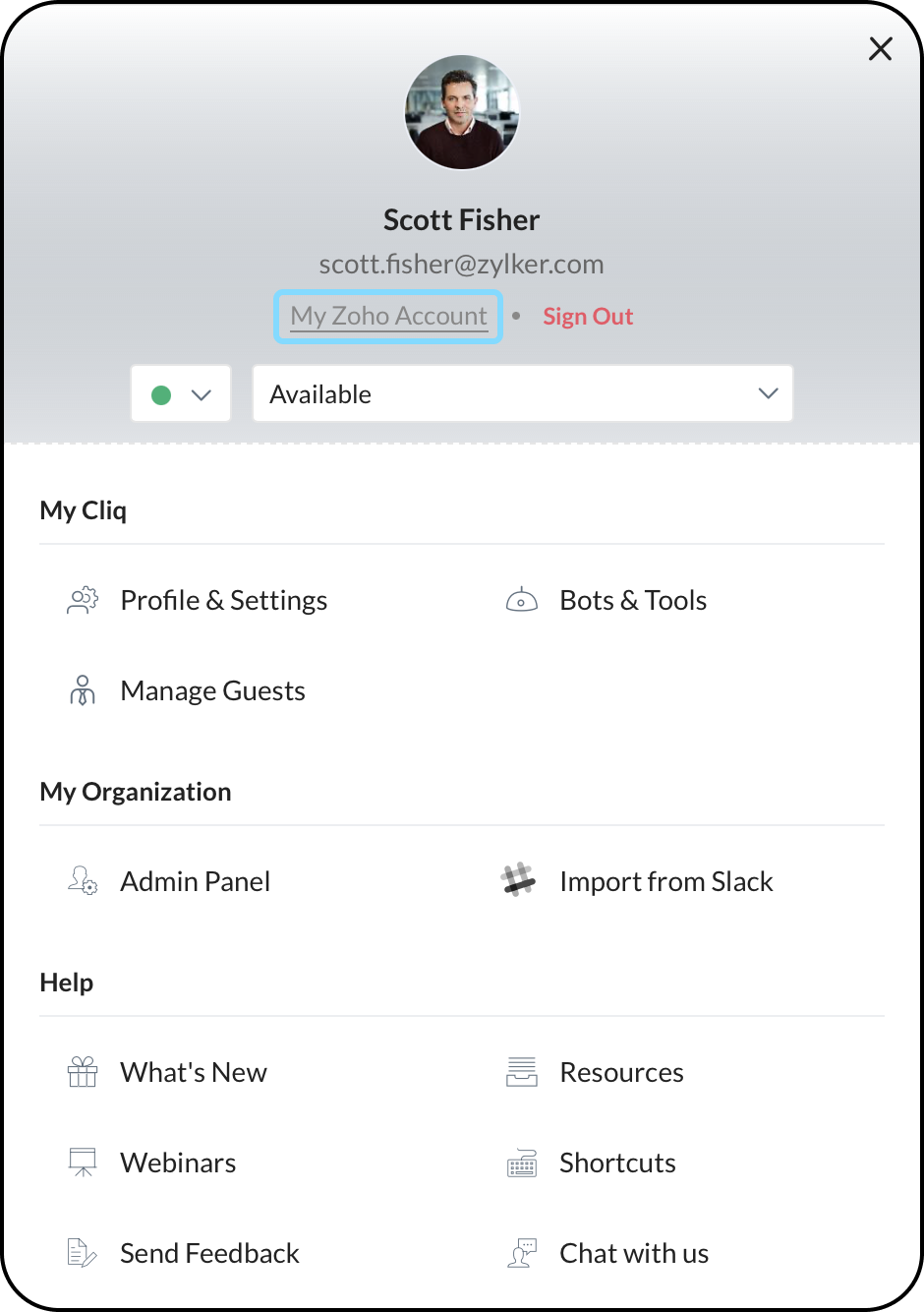The width and height of the screenshot is (924, 1312).
Task: Click Scott Fisher's profile photo
Action: [x=462, y=113]
